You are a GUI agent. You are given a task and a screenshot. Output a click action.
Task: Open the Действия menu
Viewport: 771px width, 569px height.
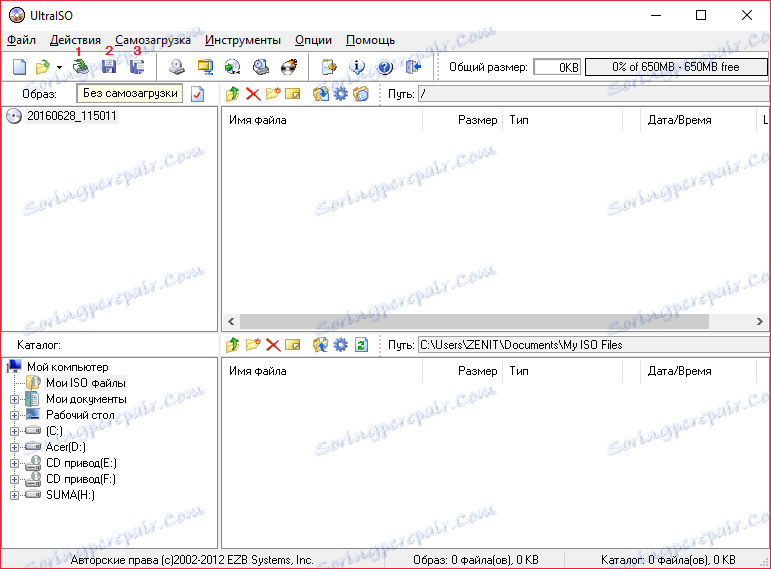click(x=75, y=40)
